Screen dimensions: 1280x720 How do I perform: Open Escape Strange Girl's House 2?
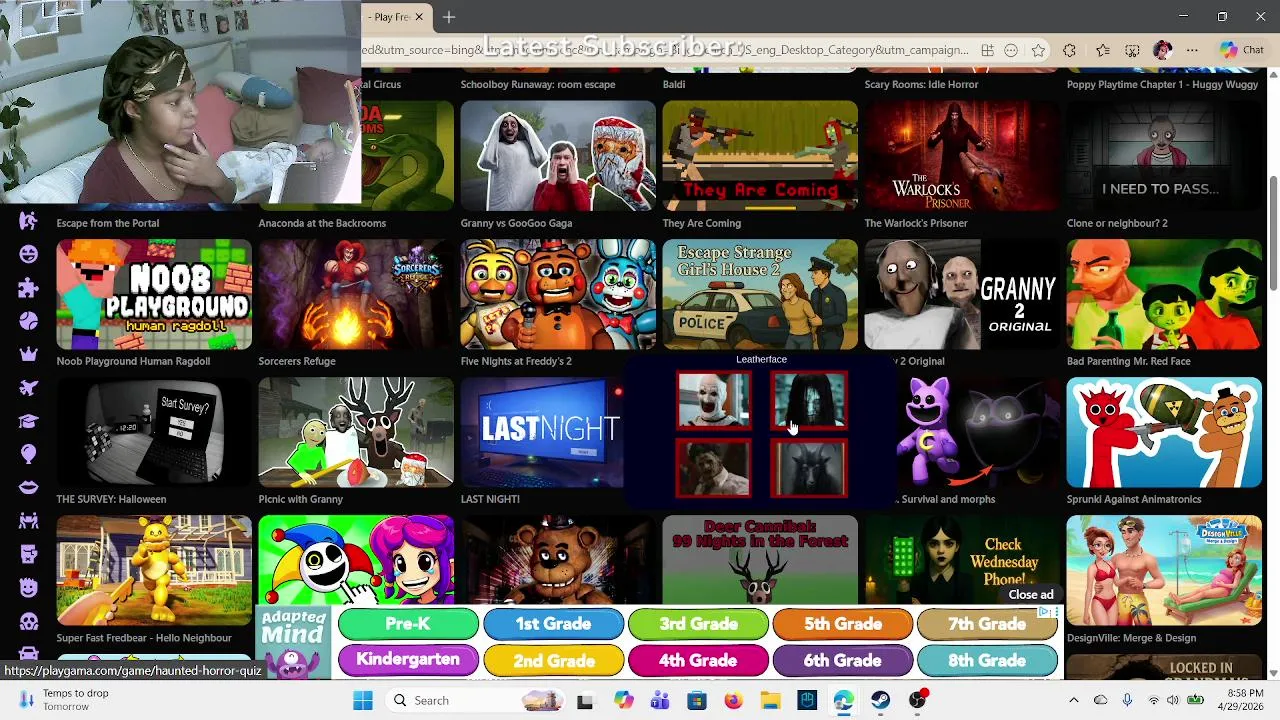tap(760, 293)
